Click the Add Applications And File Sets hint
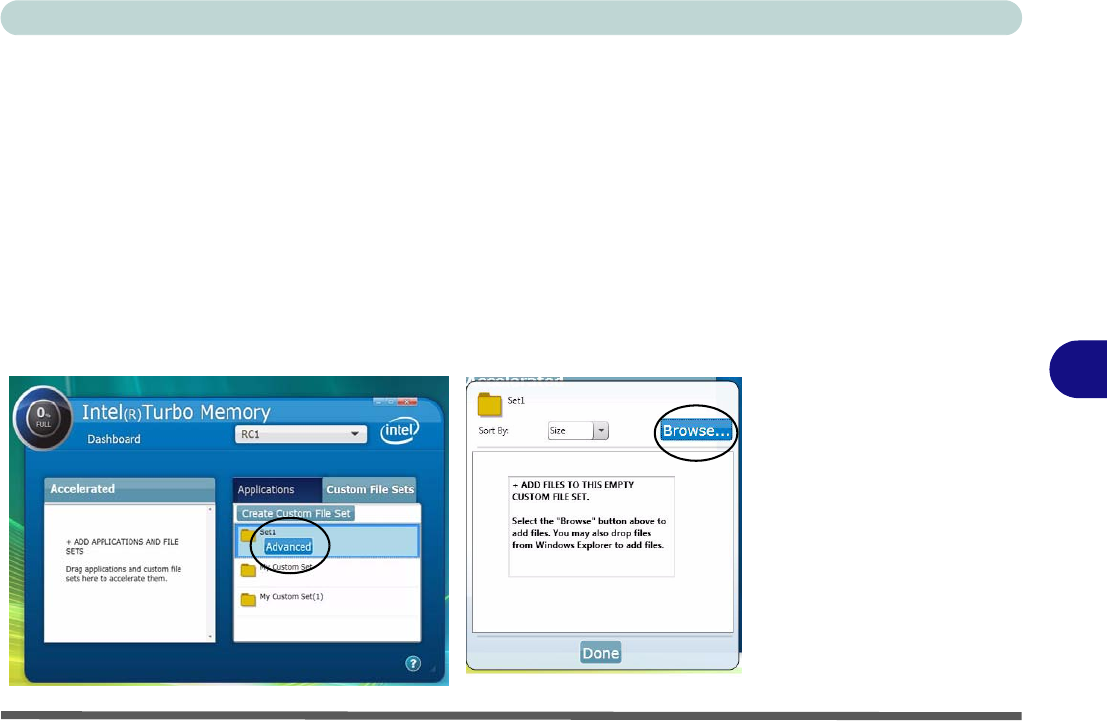 (x=122, y=547)
